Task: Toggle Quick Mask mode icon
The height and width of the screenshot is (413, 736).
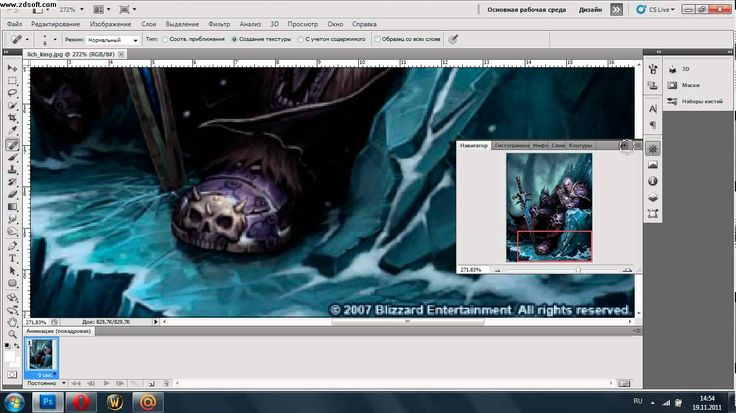Action: click(x=12, y=375)
